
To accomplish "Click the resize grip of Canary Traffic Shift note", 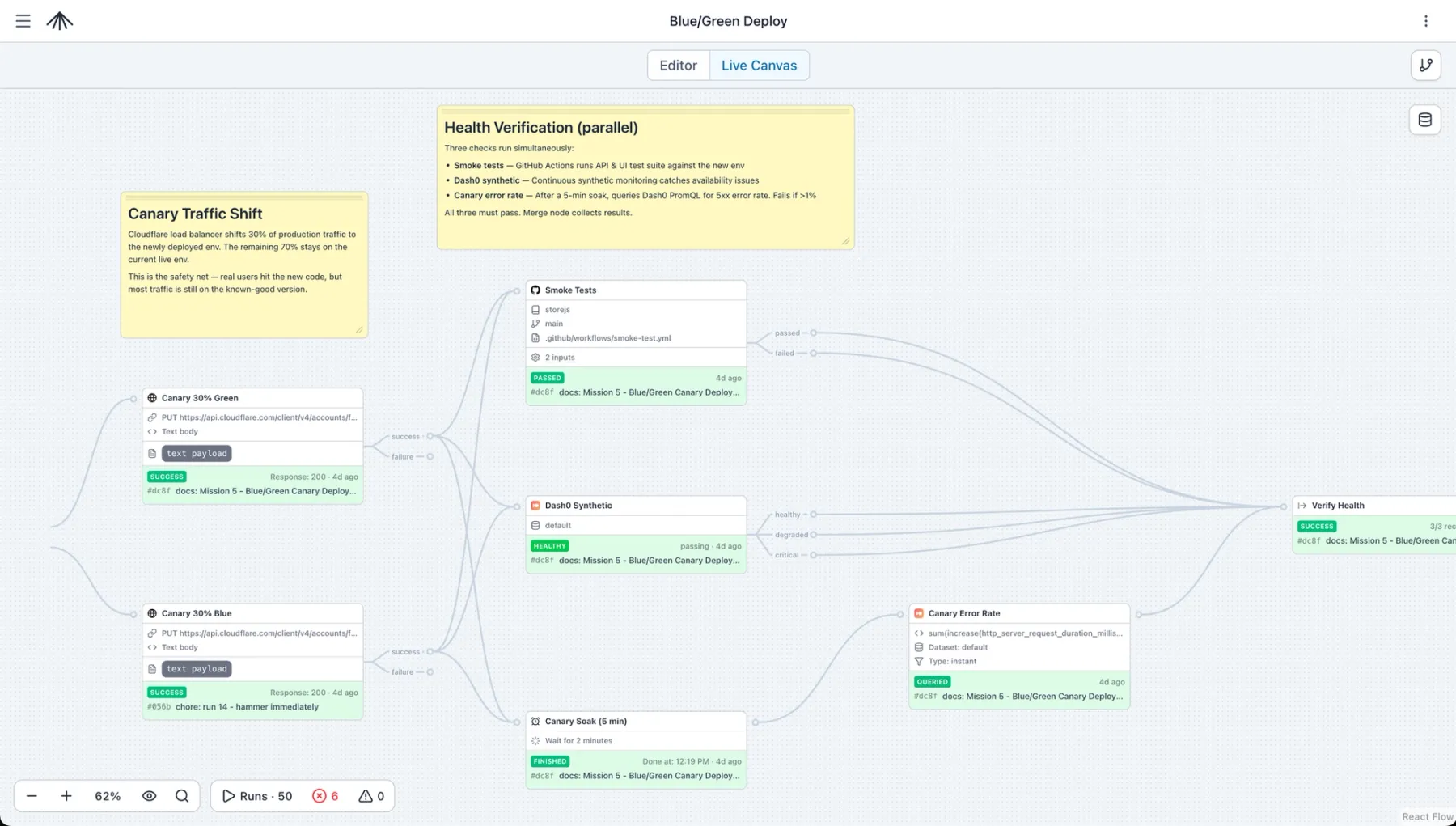I will 359,329.
